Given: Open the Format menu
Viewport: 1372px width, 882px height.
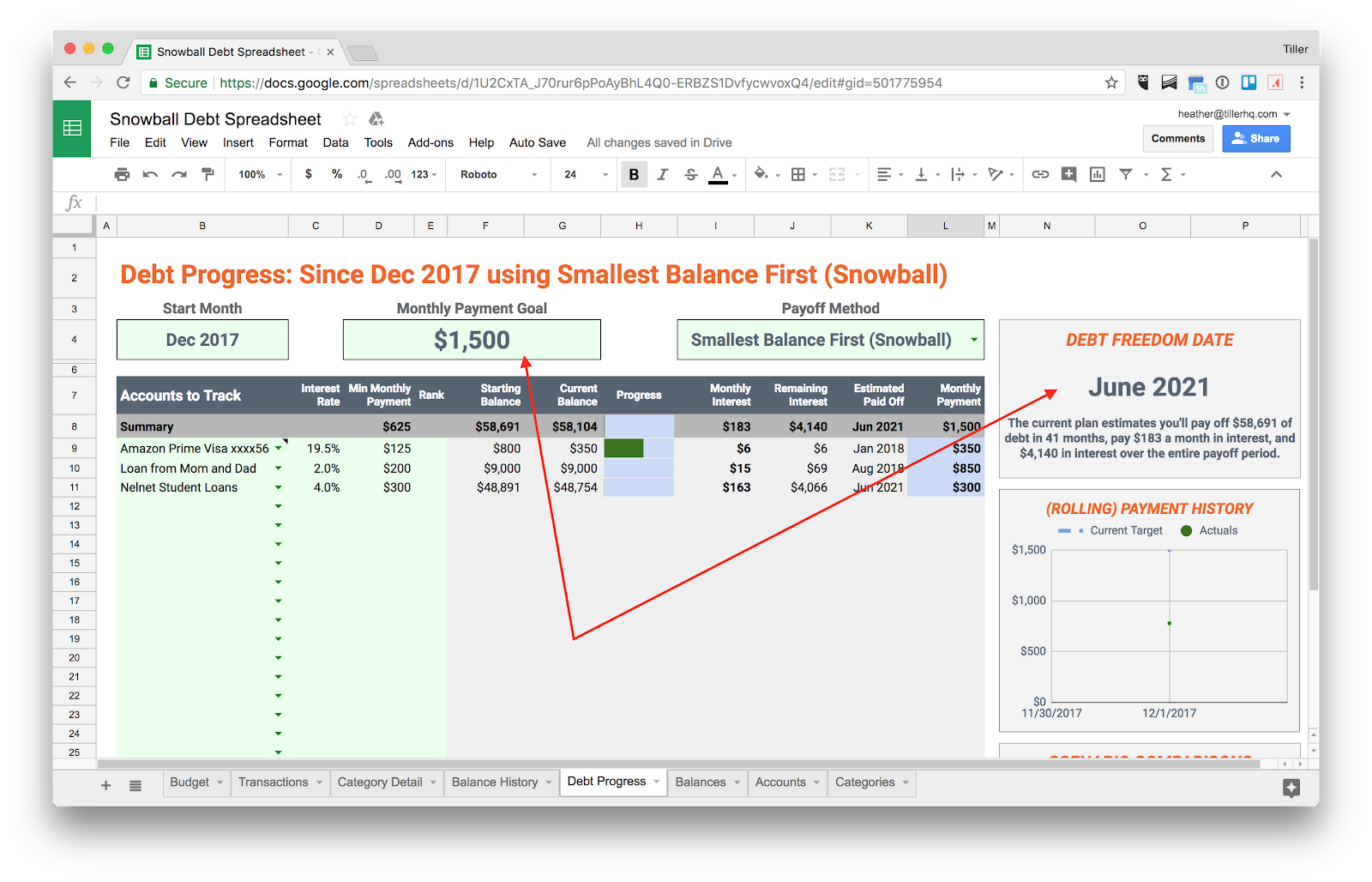Looking at the screenshot, I should tap(288, 142).
